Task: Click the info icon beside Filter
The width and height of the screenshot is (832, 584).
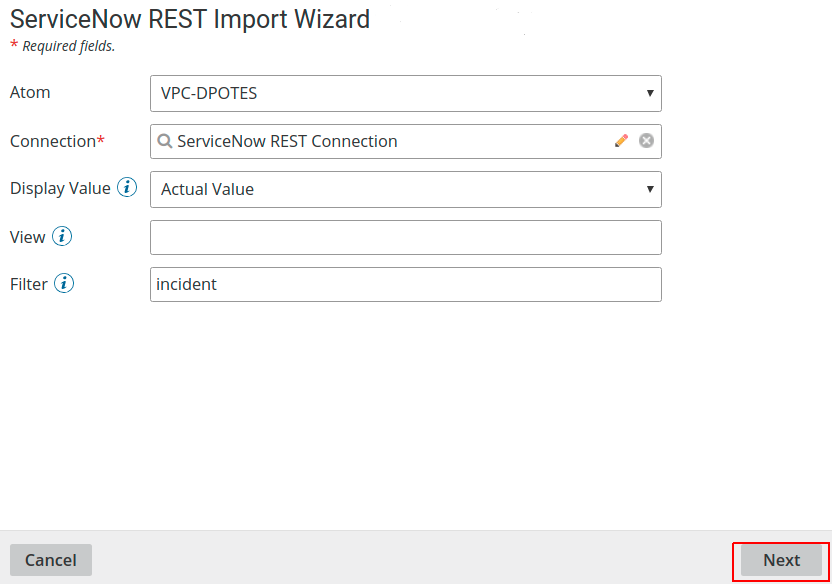Action: (x=64, y=283)
